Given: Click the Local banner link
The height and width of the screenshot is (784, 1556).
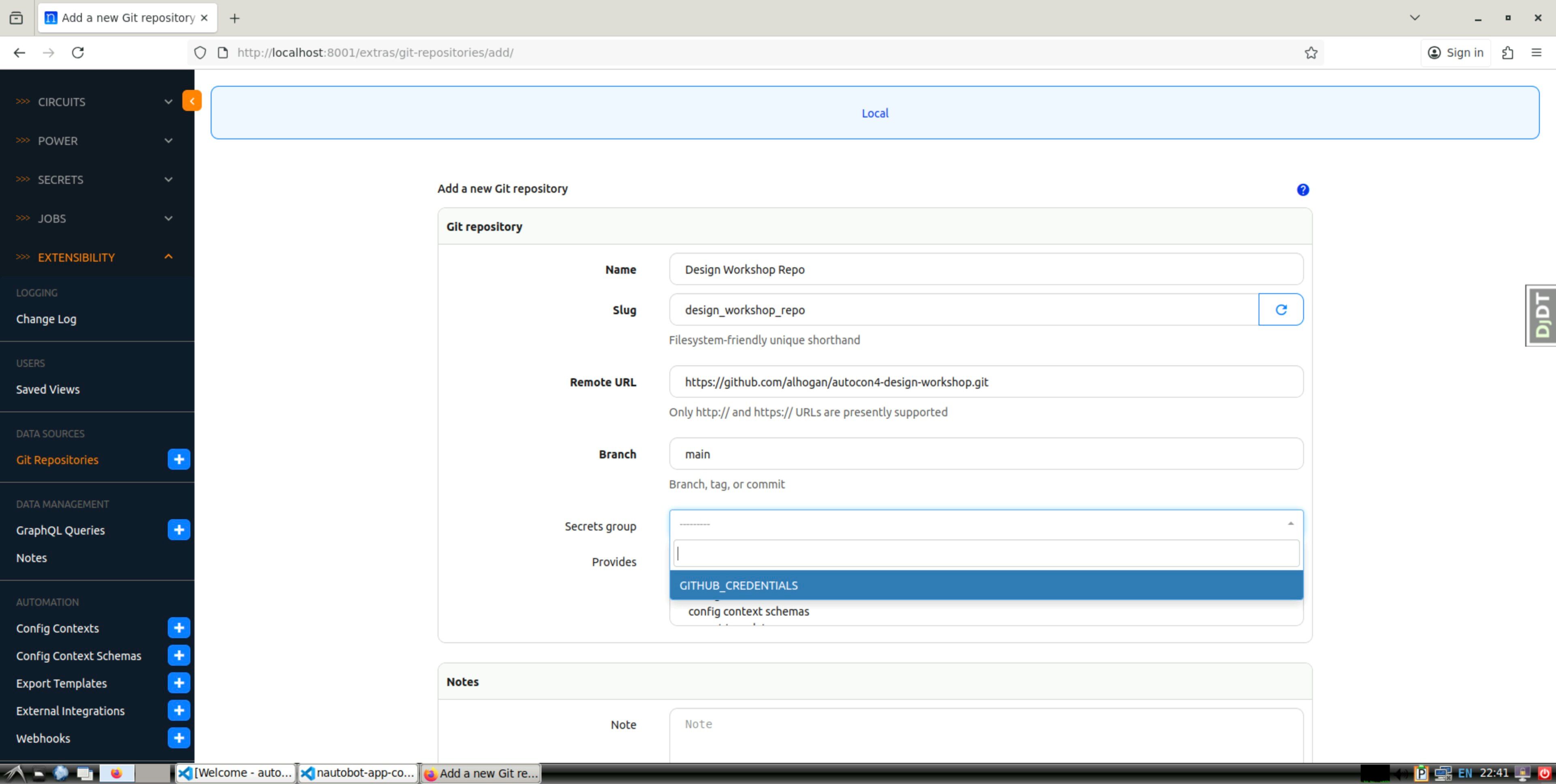Looking at the screenshot, I should pos(874,113).
